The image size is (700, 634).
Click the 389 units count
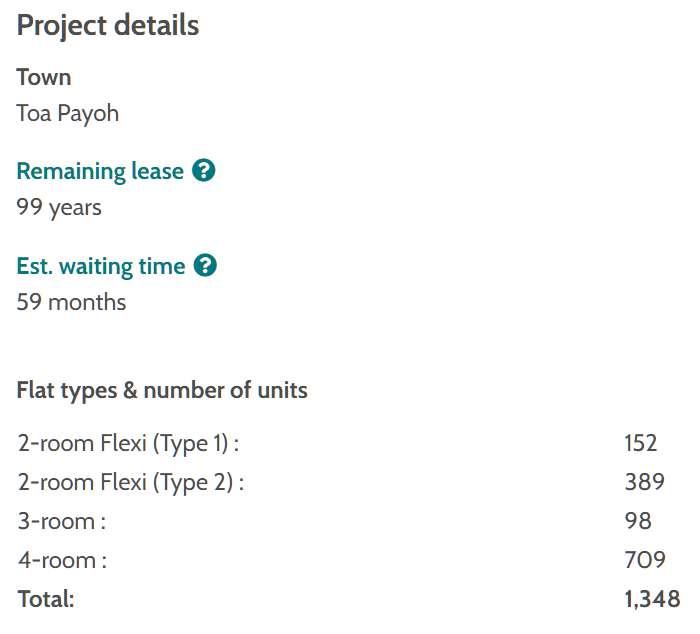pyautogui.click(x=644, y=482)
